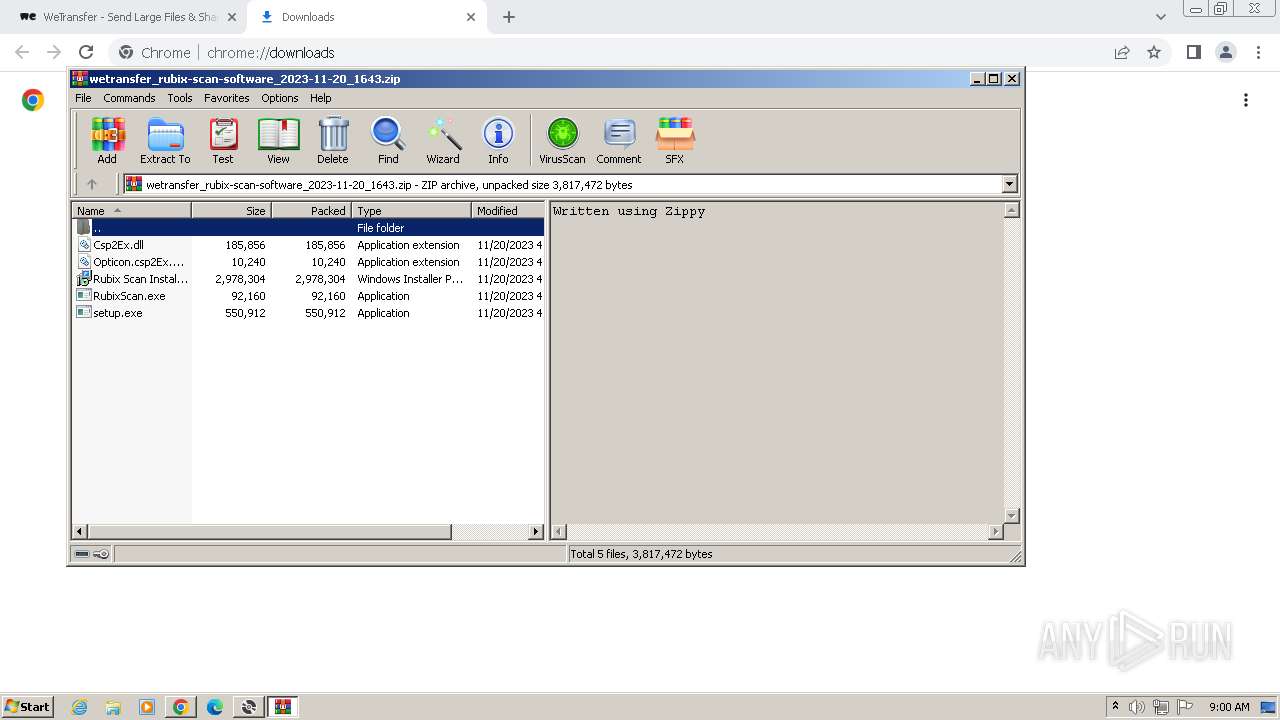This screenshot has height=720, width=1280.
Task: Click the Rubix Scan Installer MSI icon
Action: (85, 279)
